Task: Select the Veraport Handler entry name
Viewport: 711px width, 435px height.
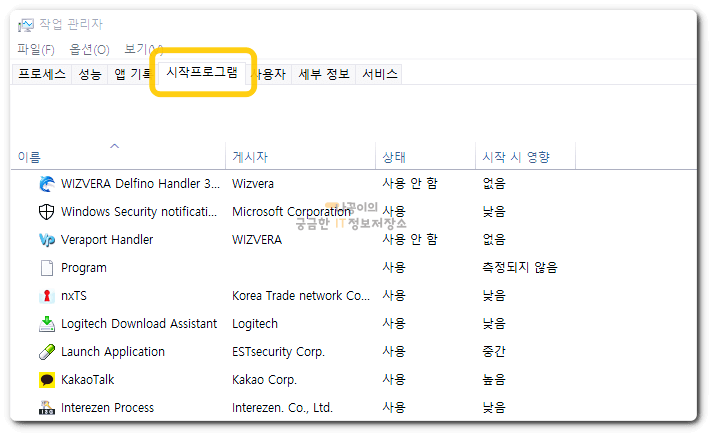Action: pyautogui.click(x=107, y=239)
